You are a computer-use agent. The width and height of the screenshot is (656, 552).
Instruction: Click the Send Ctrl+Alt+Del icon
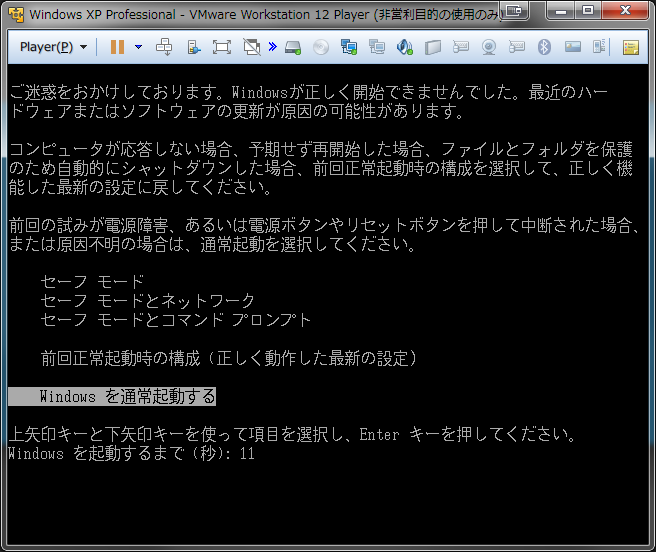(x=165, y=47)
